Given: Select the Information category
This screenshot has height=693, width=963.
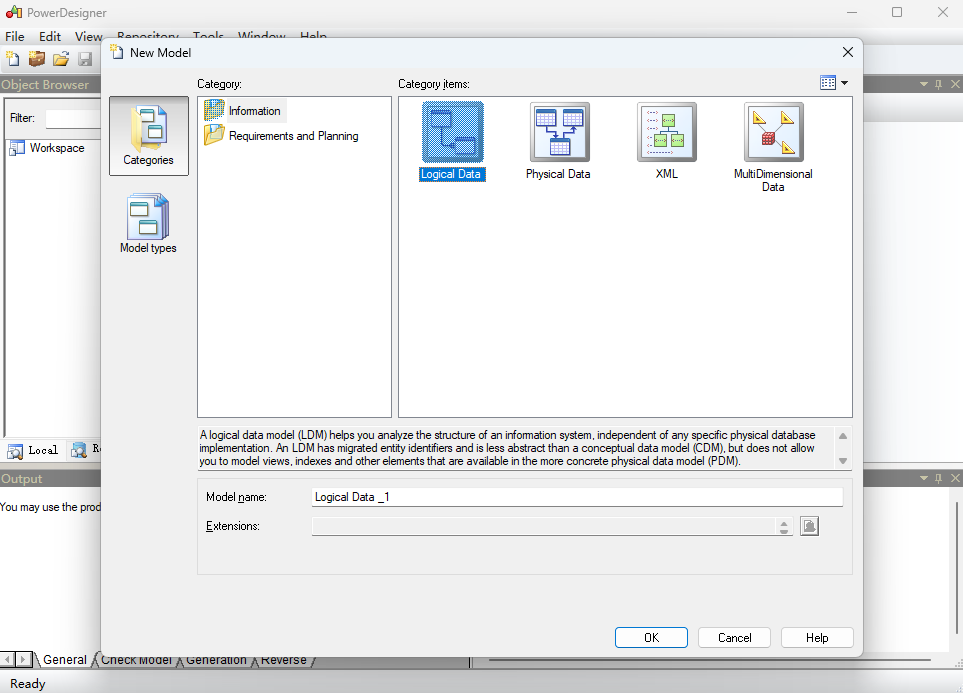Looking at the screenshot, I should [254, 111].
